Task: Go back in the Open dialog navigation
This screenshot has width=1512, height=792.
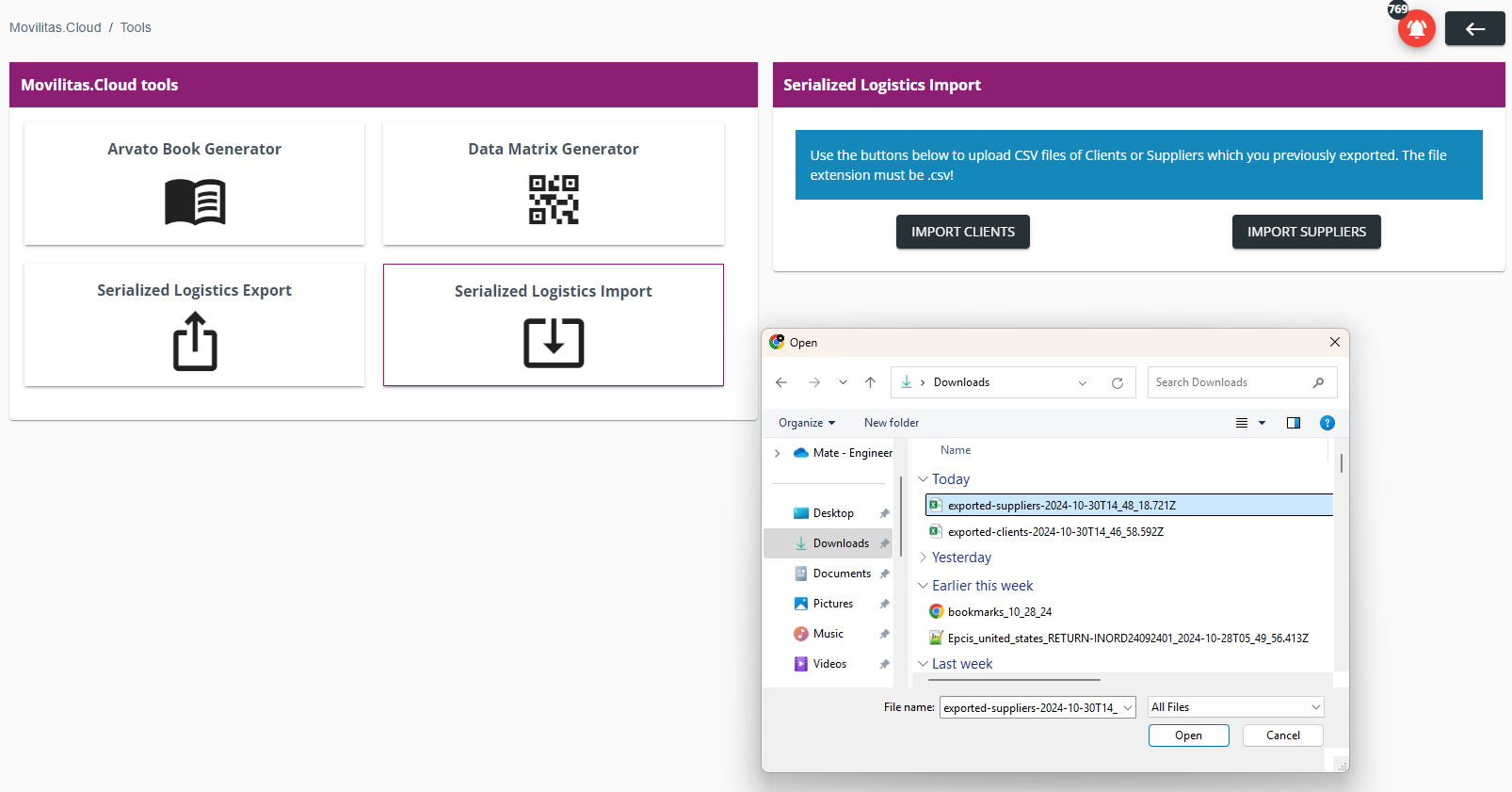Action: pyautogui.click(x=781, y=382)
